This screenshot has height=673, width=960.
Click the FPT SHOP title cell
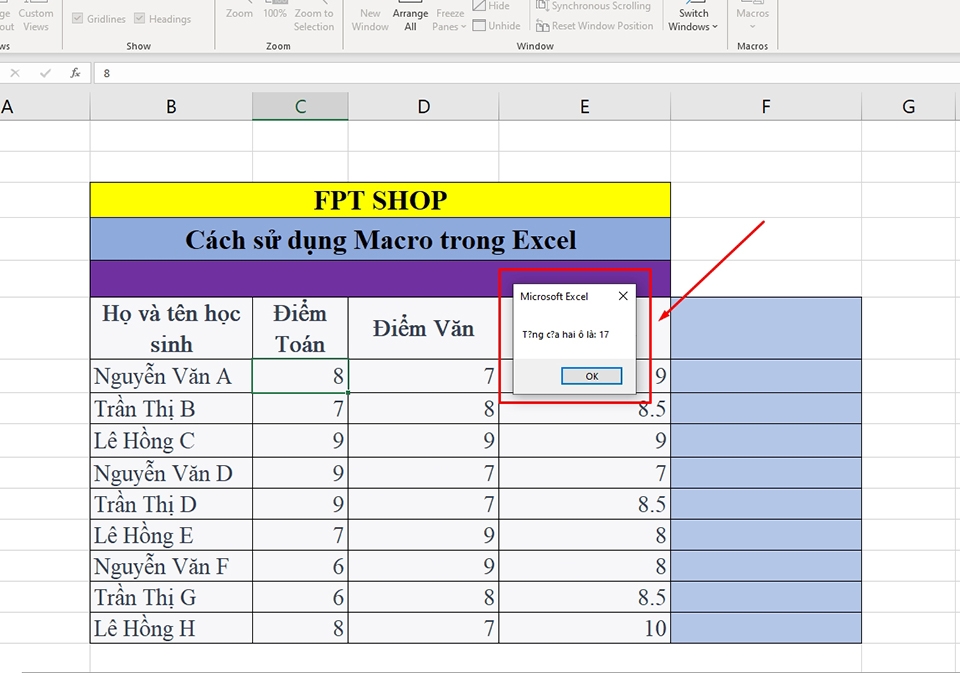point(380,200)
